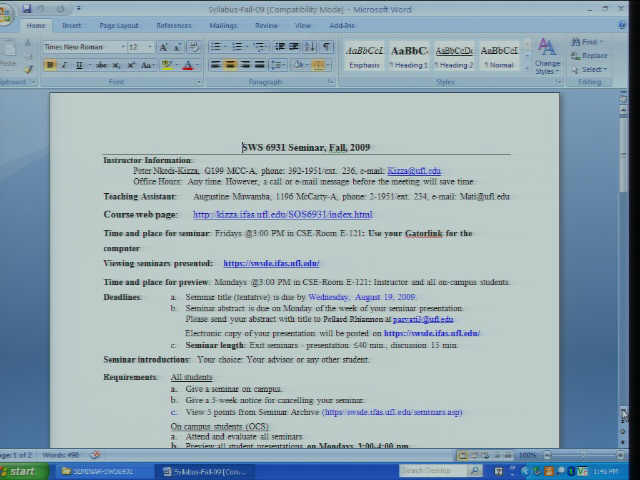Image resolution: width=640 pixels, height=480 pixels.
Task: Switch to the Add-Ins tab
Action: click(342, 25)
